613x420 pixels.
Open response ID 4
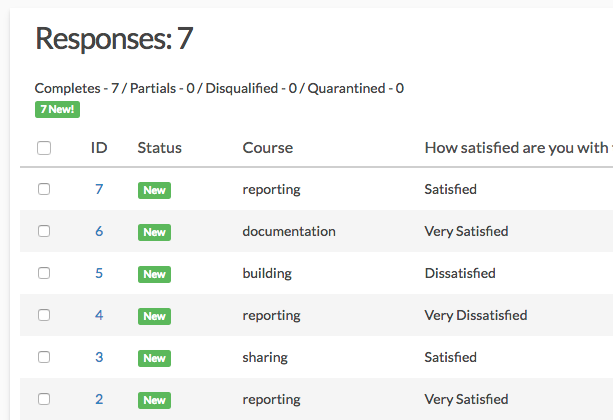point(99,315)
